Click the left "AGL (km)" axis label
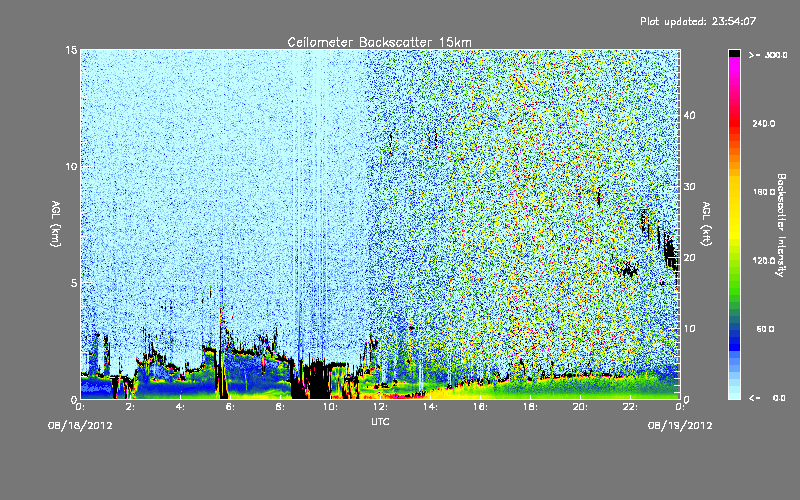Viewport: 800px width, 500px height. 56,223
